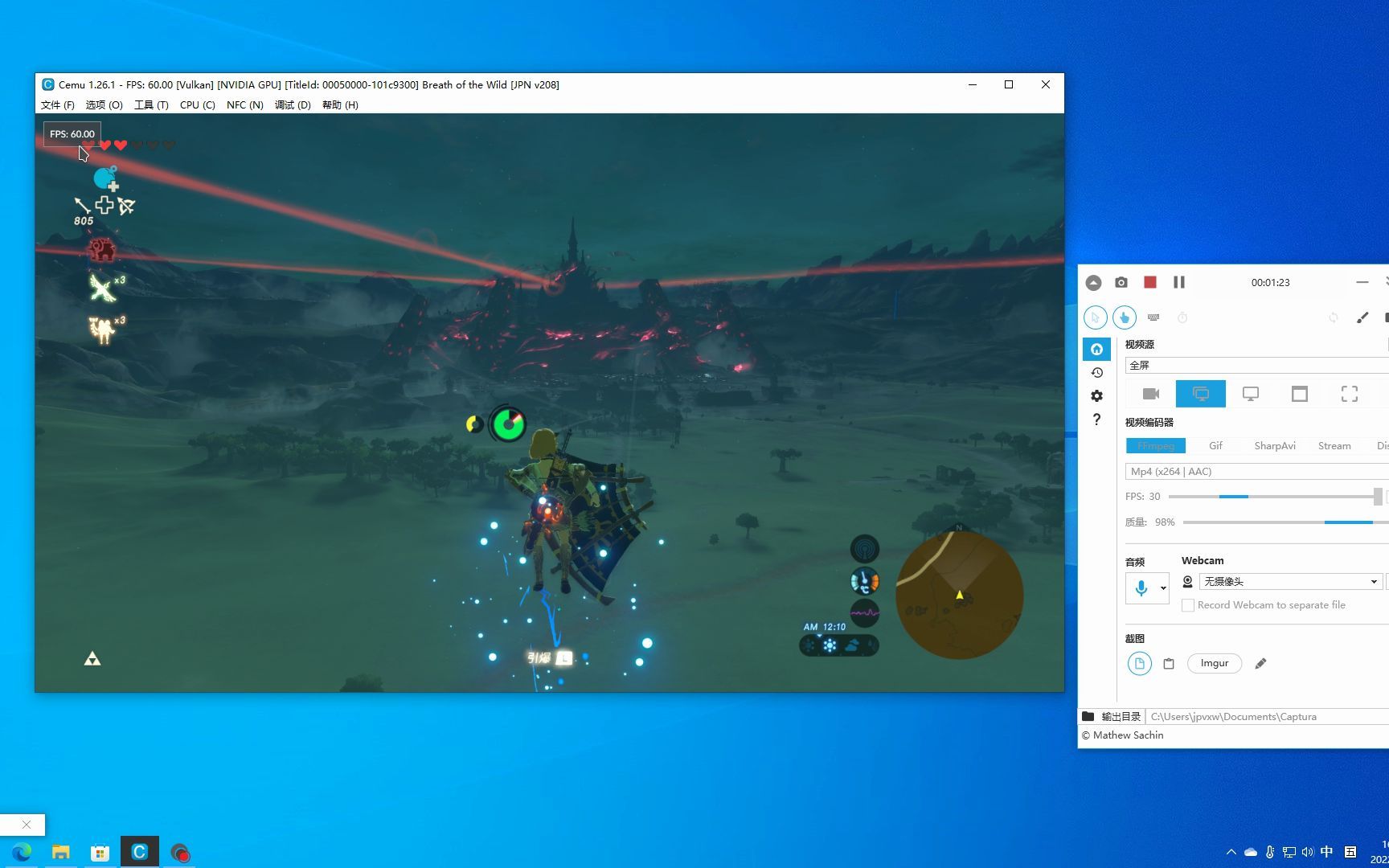Open Cemu NFC (N) menu

(245, 104)
